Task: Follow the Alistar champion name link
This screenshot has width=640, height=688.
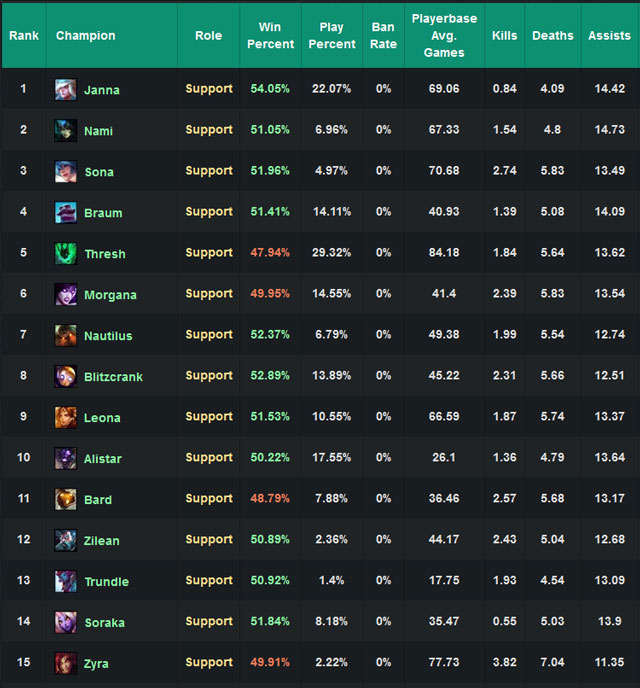Action: click(103, 459)
